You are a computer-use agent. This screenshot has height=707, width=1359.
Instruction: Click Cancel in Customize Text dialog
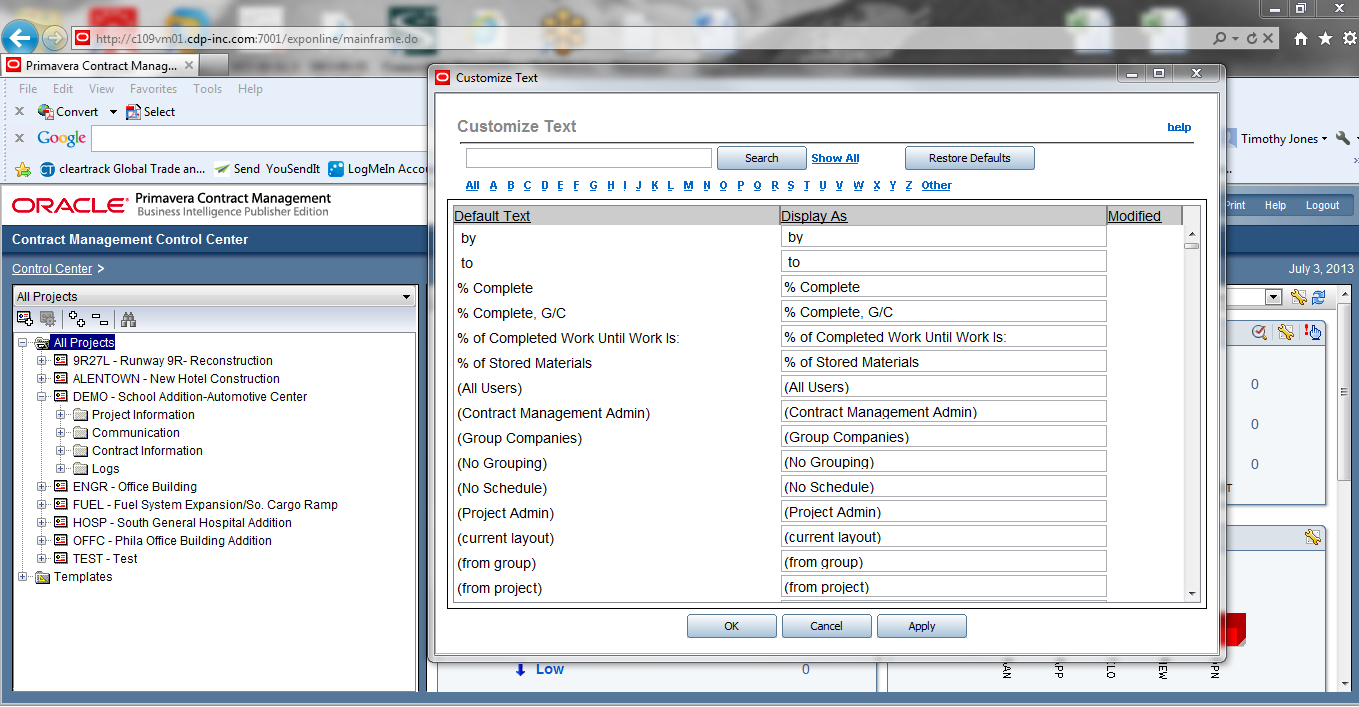[x=826, y=626]
